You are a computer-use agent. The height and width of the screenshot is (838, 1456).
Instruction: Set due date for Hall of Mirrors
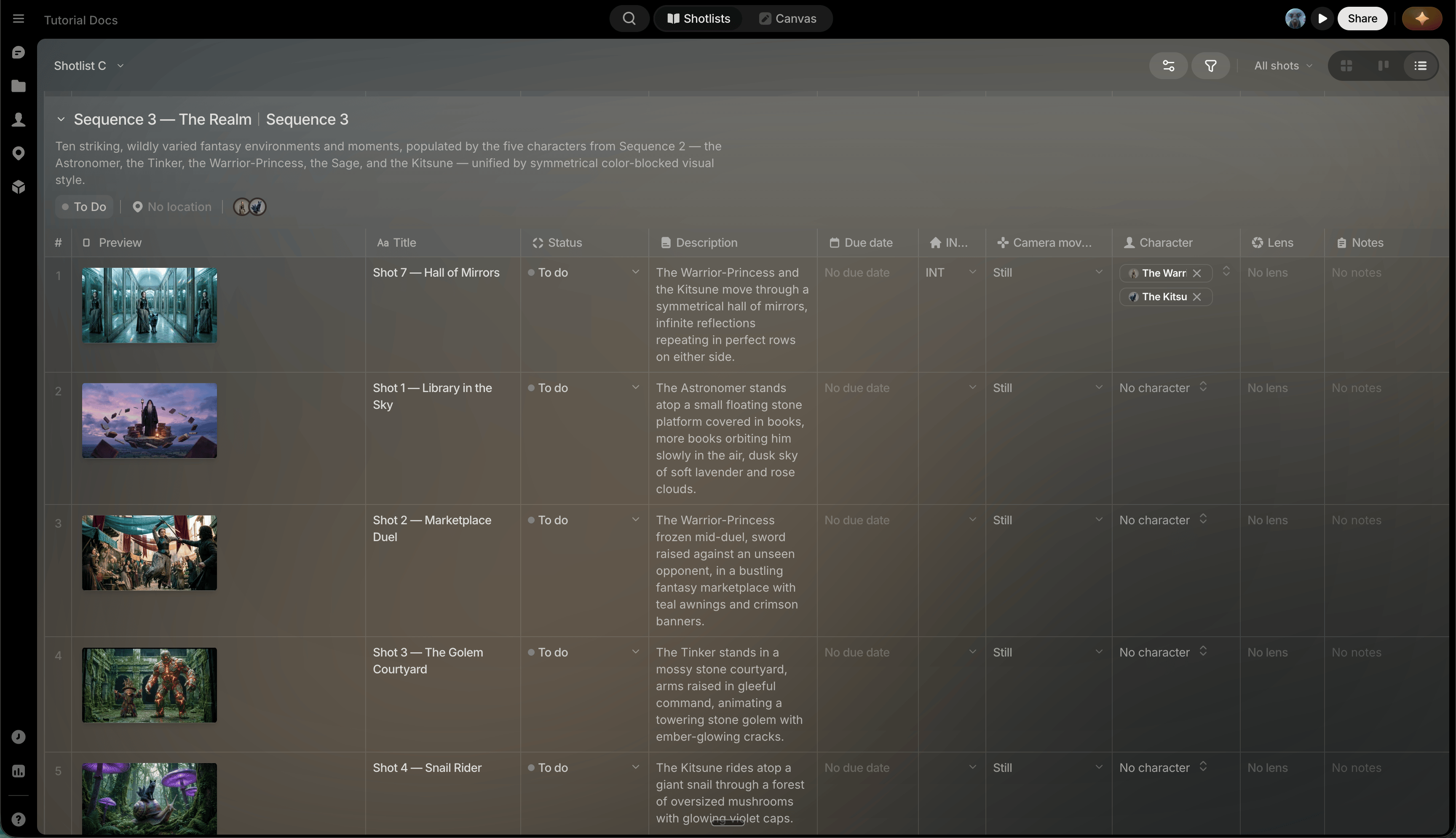coord(856,273)
